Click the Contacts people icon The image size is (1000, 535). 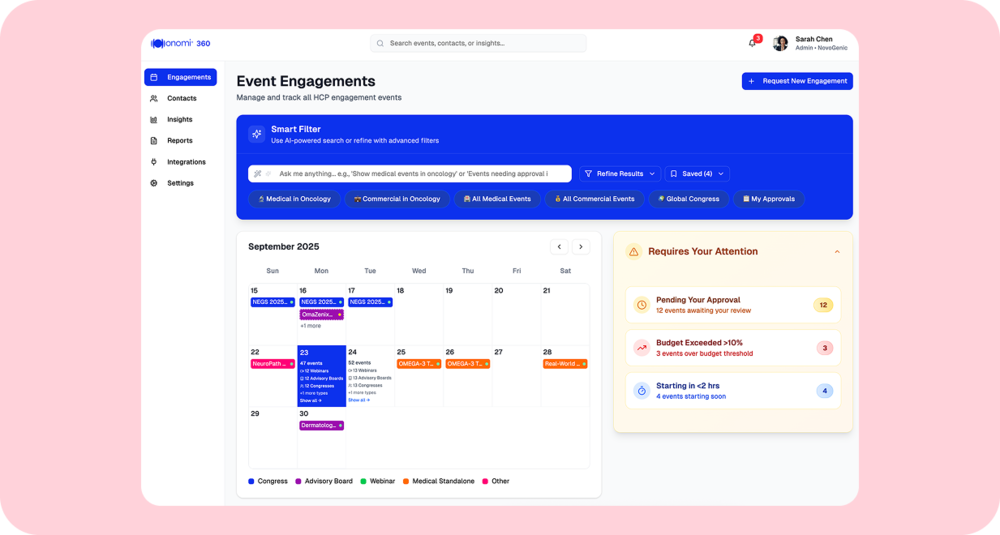[154, 98]
